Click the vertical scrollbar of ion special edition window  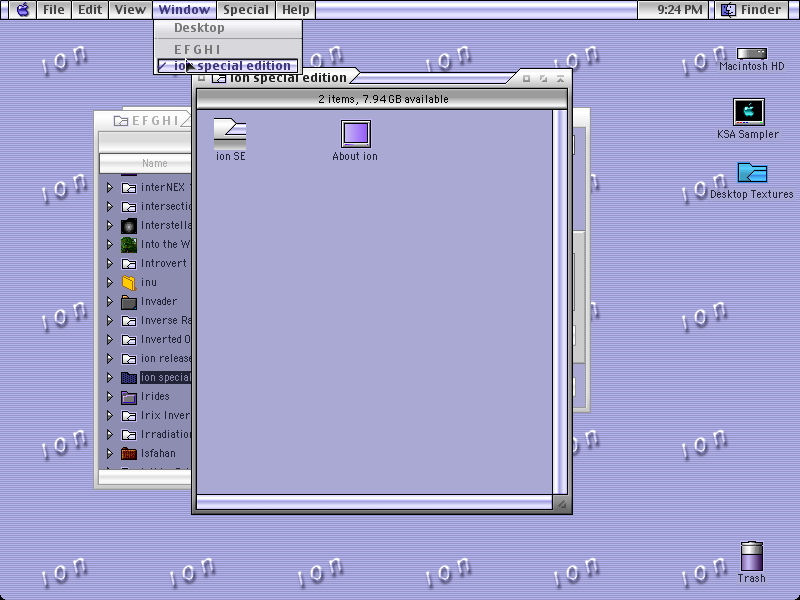click(560, 302)
